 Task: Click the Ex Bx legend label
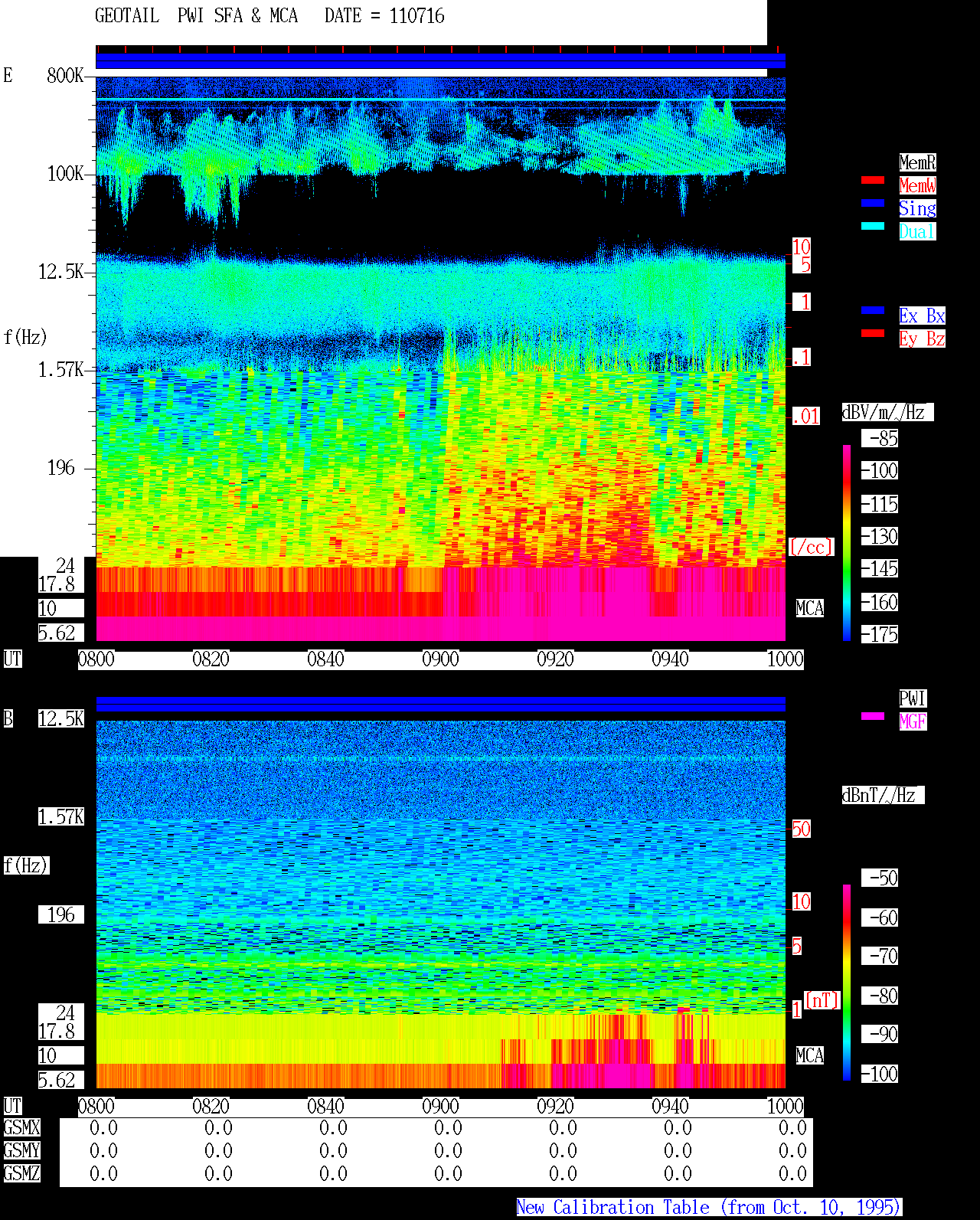point(922,316)
